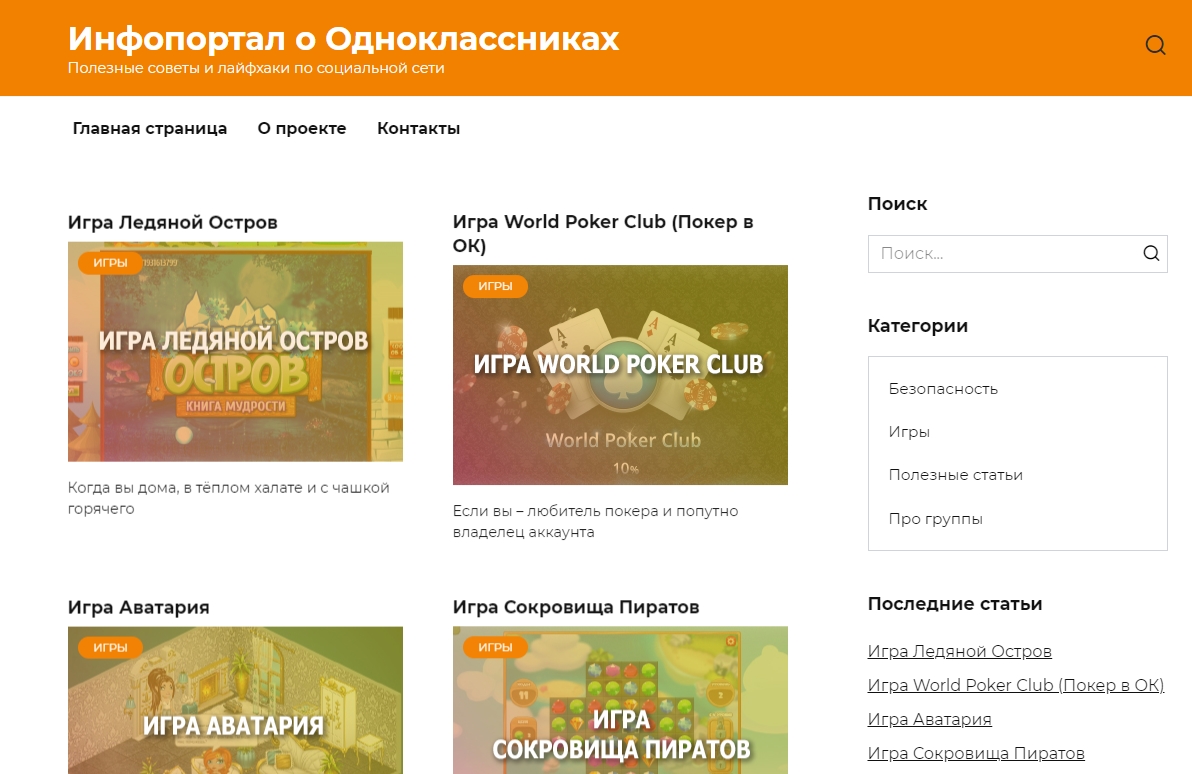Open article heading Игра Аватария
The height and width of the screenshot is (774, 1192).
coord(138,607)
